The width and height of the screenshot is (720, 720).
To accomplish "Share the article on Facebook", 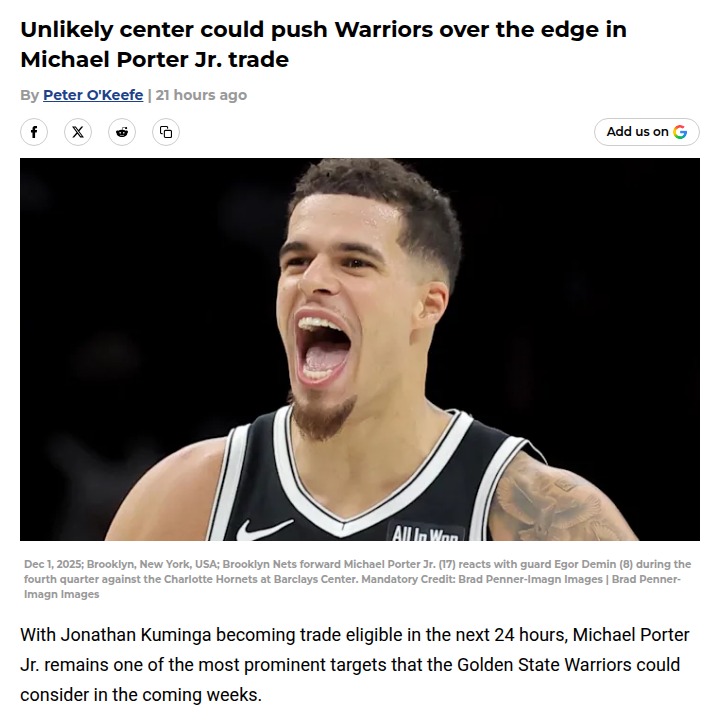I will pyautogui.click(x=34, y=132).
